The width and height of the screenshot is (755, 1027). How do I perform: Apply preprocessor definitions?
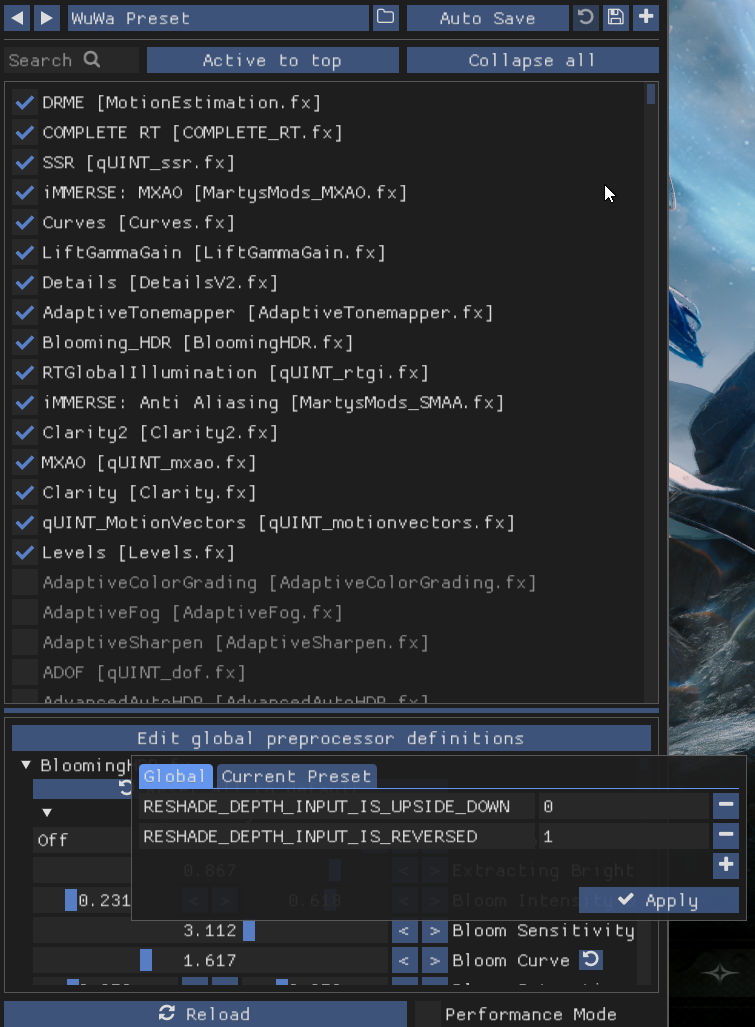click(659, 900)
